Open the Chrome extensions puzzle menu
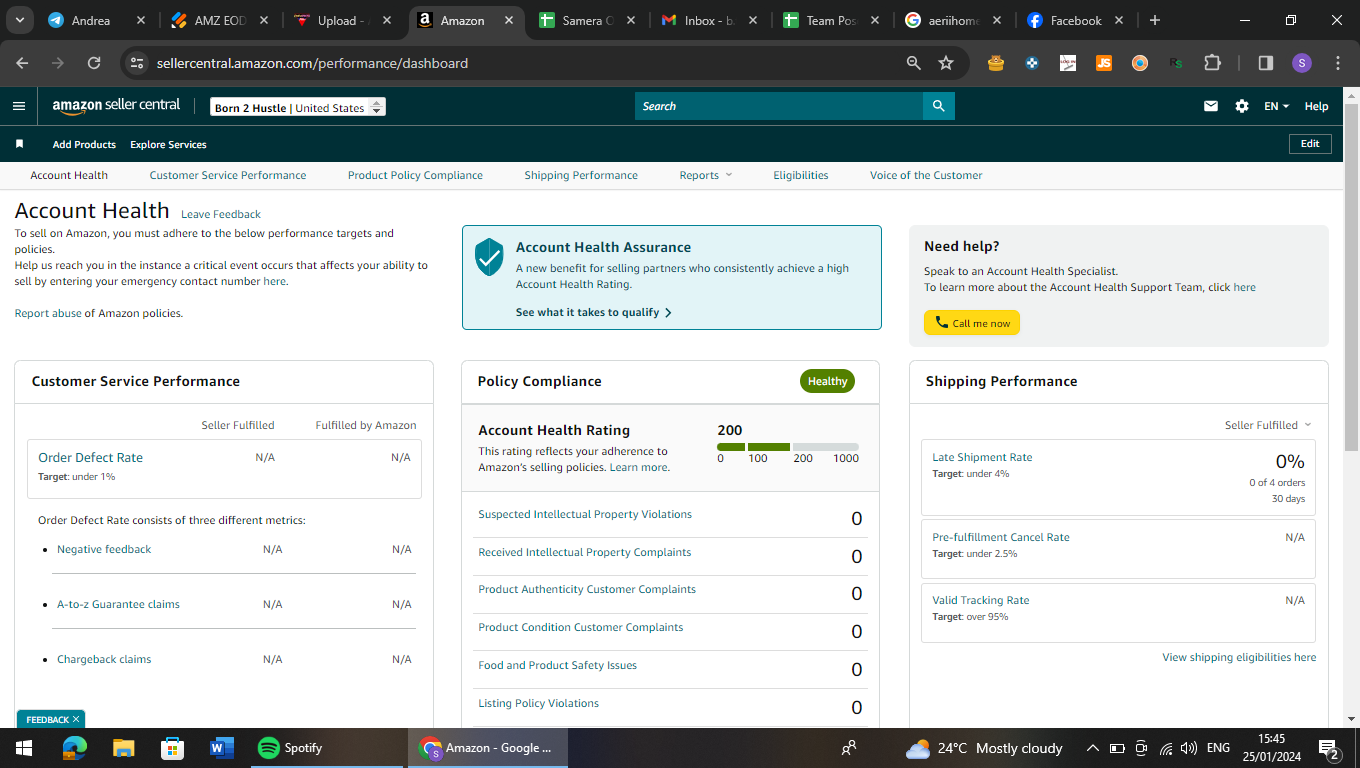This screenshot has width=1360, height=768. (x=1213, y=63)
